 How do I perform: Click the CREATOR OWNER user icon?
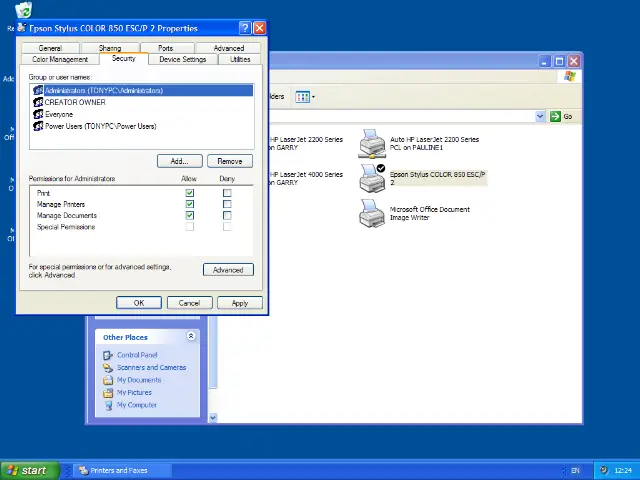[38, 102]
